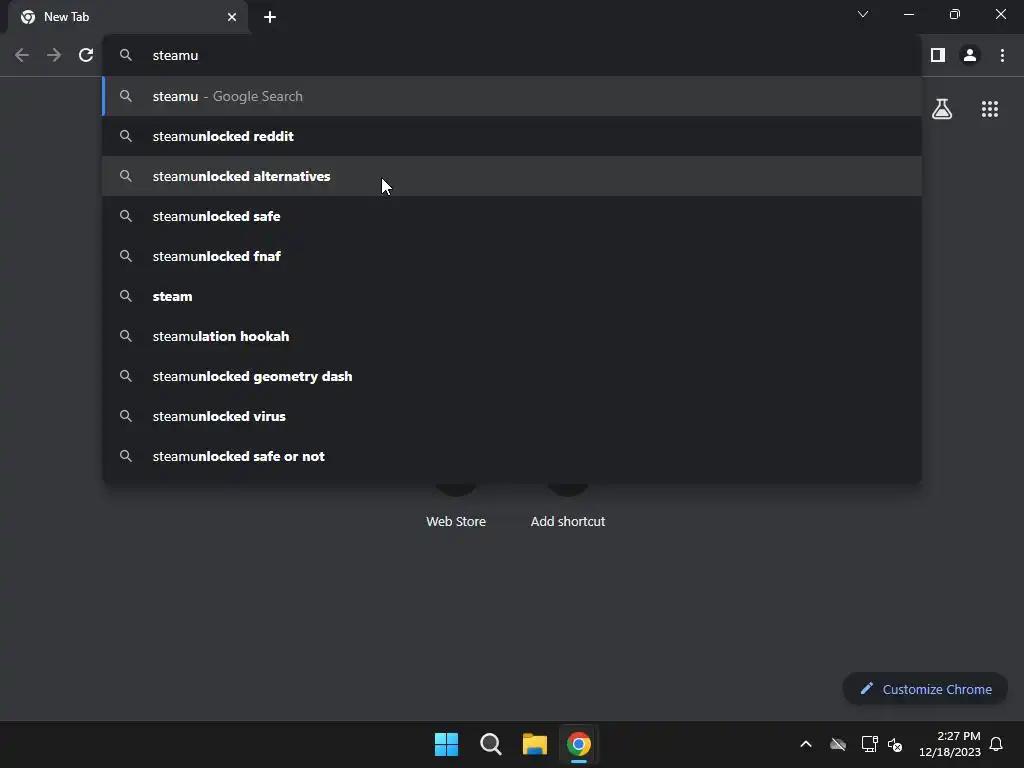Reload the page with the refresh icon
Viewport: 1024px width, 768px height.
click(86, 56)
